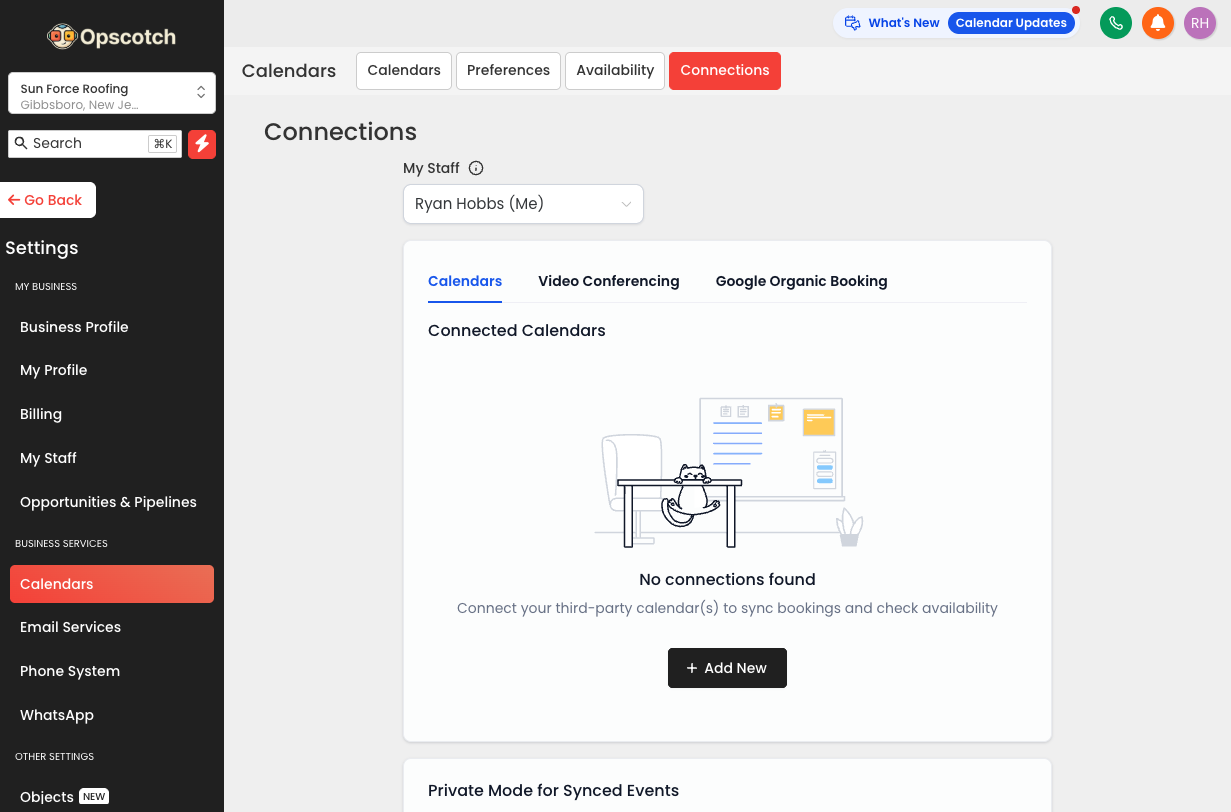
Task: Open Opportunities & Pipelines settings
Action: click(x=108, y=502)
